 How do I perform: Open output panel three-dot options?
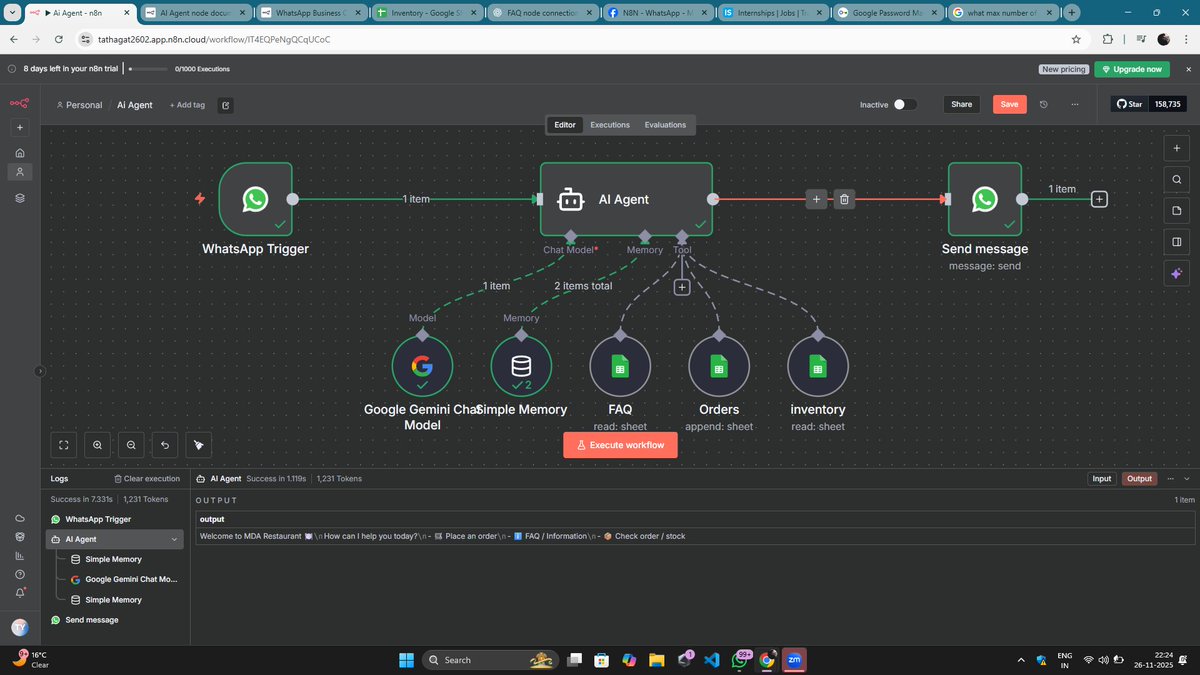pos(1170,479)
